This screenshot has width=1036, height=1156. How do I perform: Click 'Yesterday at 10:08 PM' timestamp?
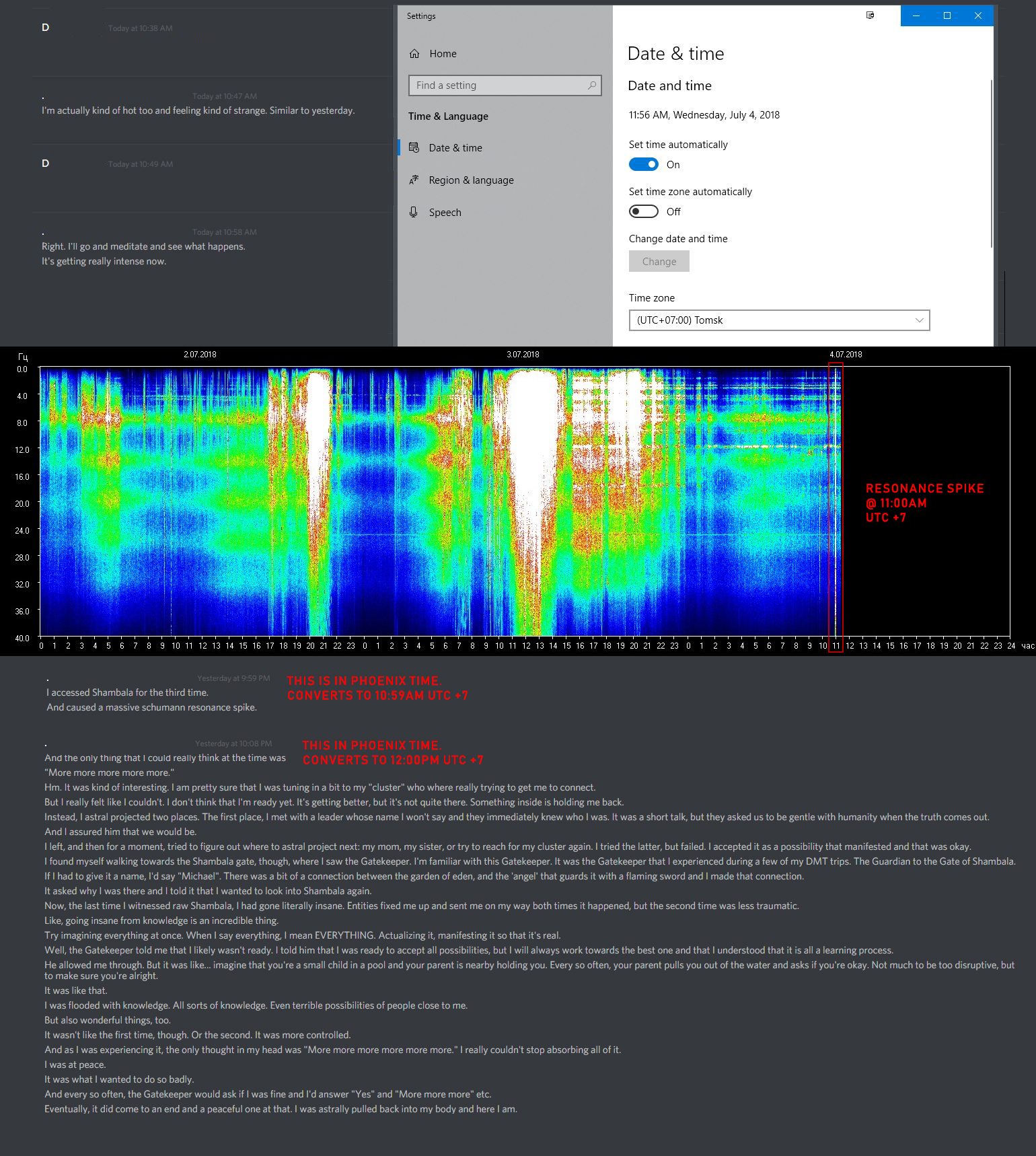[x=233, y=744]
